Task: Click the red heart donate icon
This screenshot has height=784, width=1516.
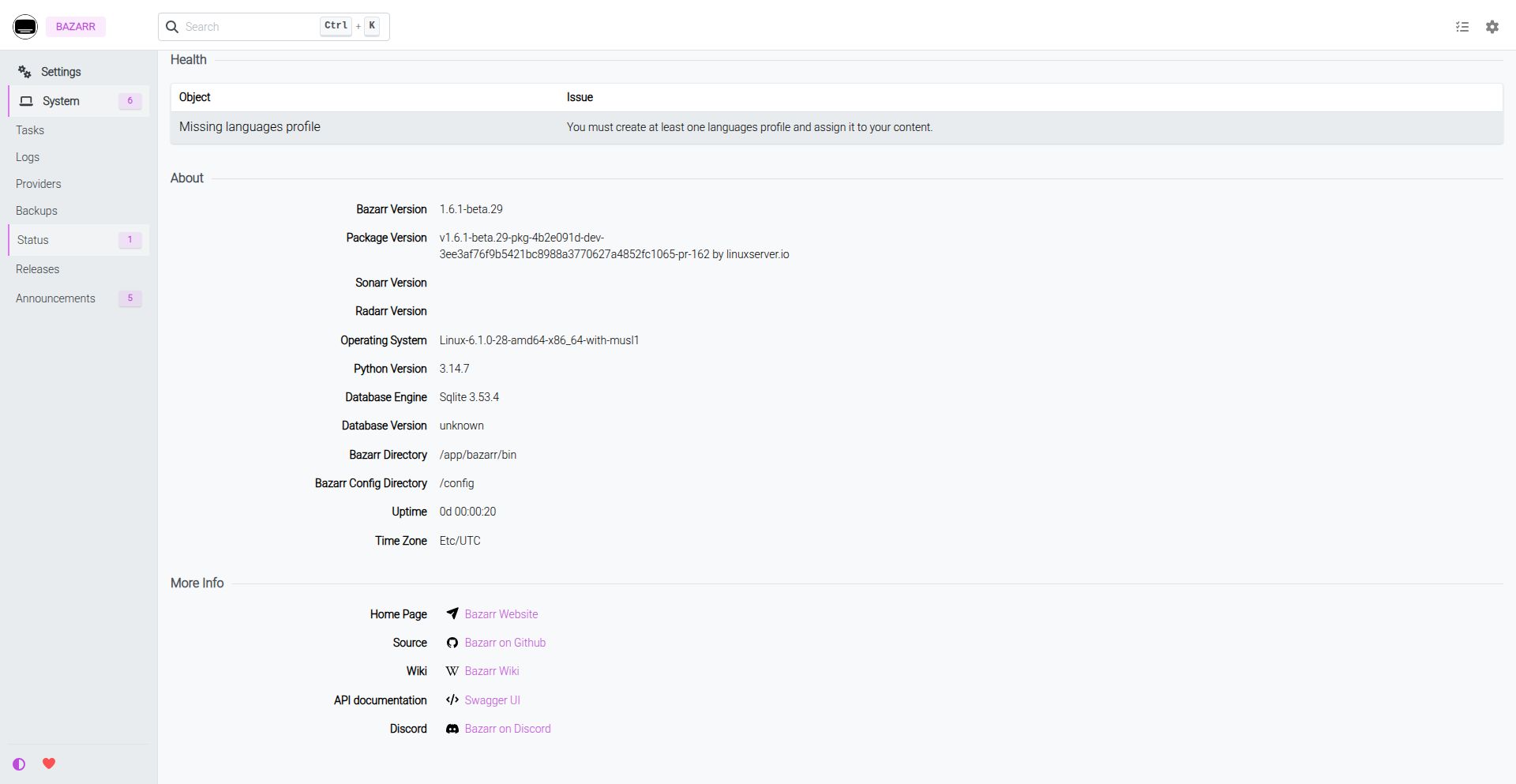Action: (x=49, y=763)
